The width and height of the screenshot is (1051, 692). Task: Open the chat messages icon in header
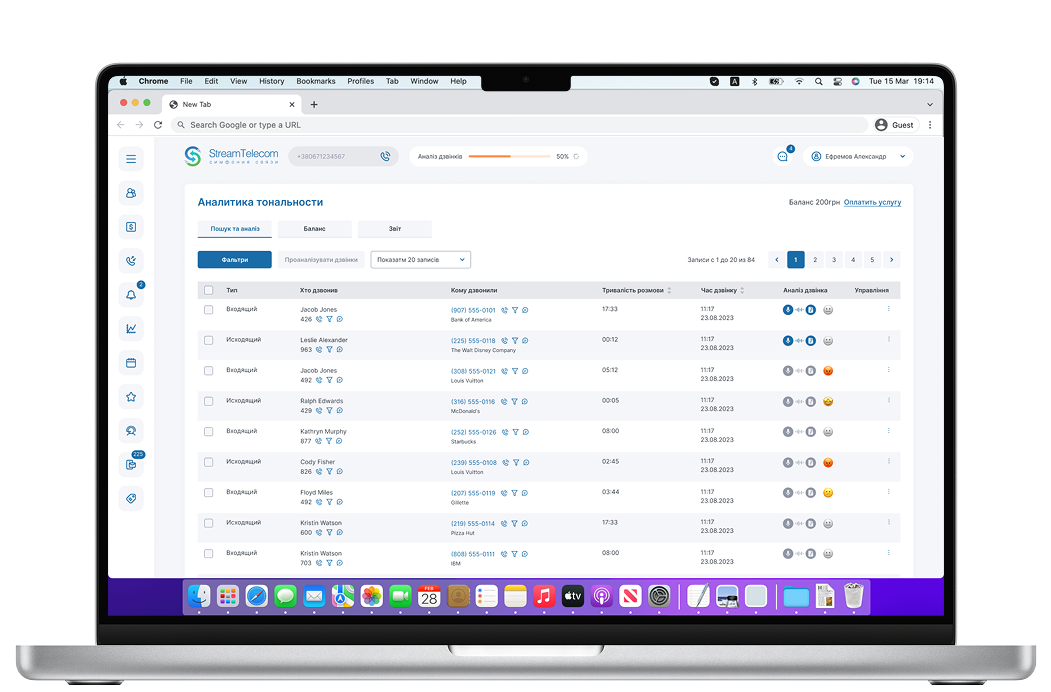[783, 157]
